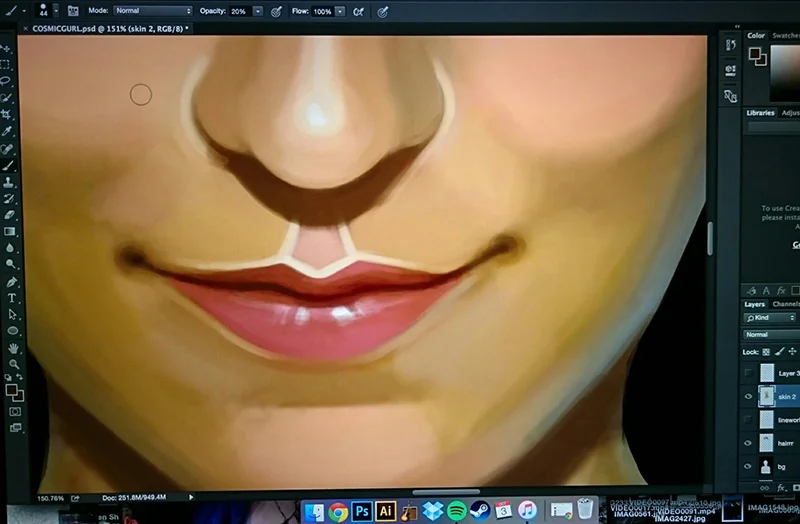800x524 pixels.
Task: Open the tool preset picker arrow
Action: click(24, 11)
